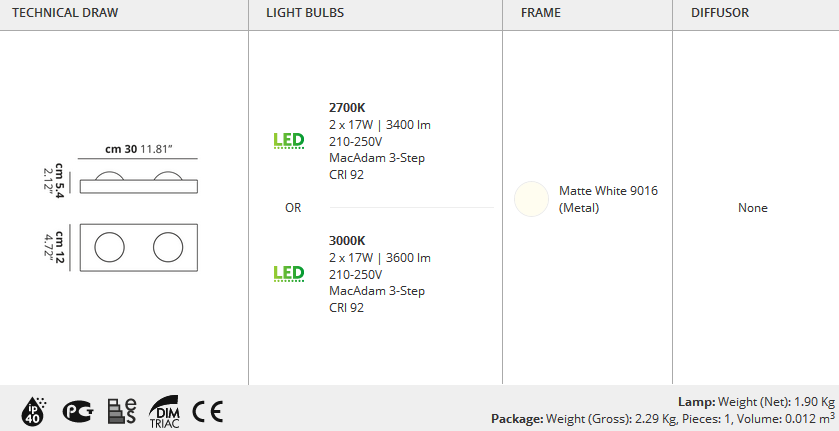
Task: Click the LED icon beside 2700K
Action: (x=288, y=140)
